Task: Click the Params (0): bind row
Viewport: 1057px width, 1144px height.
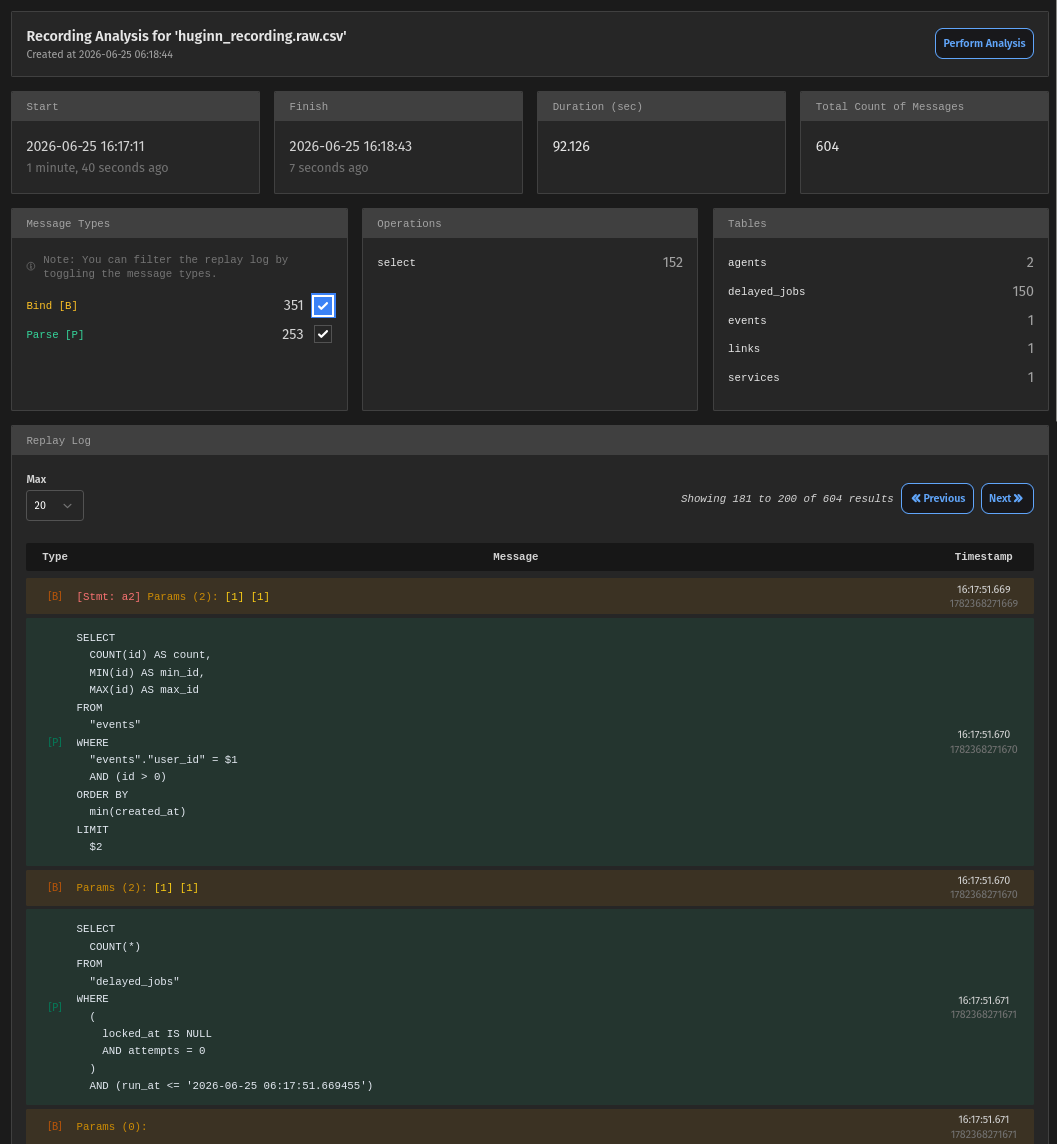Action: (530, 1126)
